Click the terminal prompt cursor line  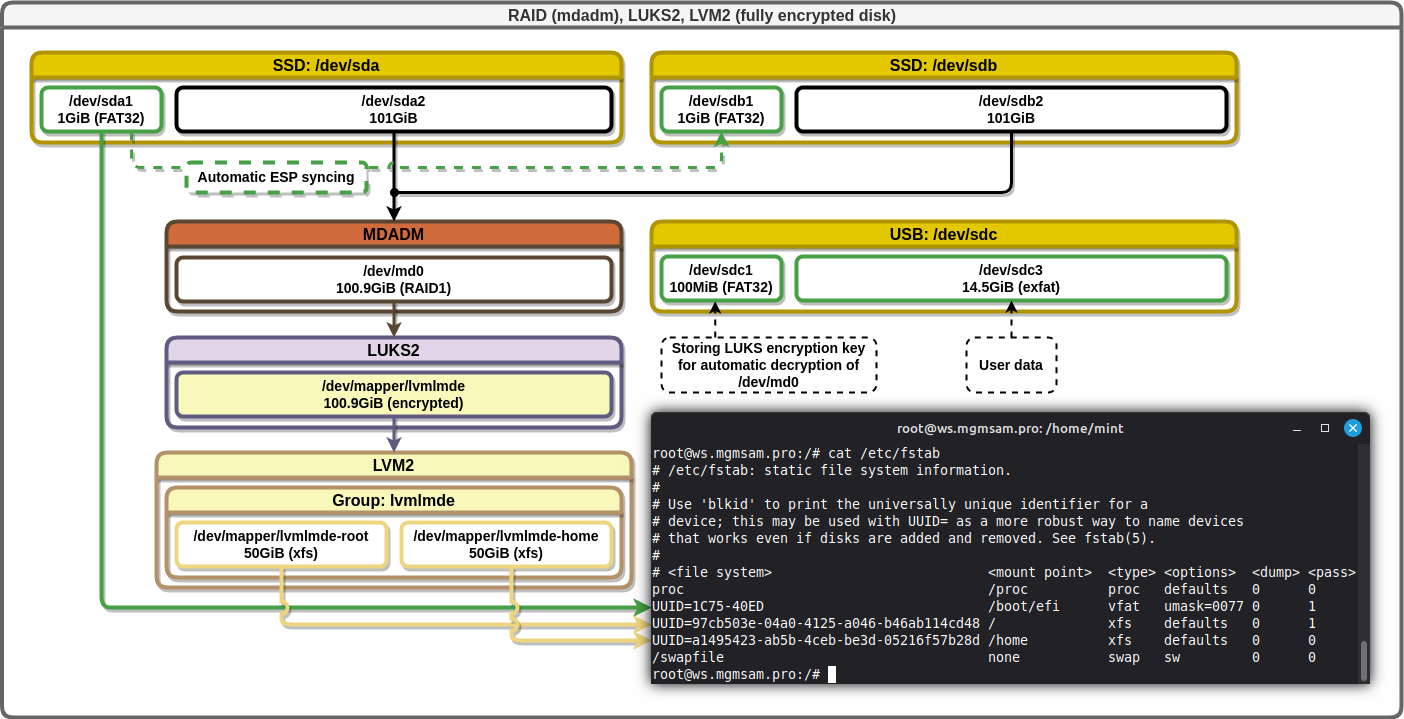coord(743,674)
